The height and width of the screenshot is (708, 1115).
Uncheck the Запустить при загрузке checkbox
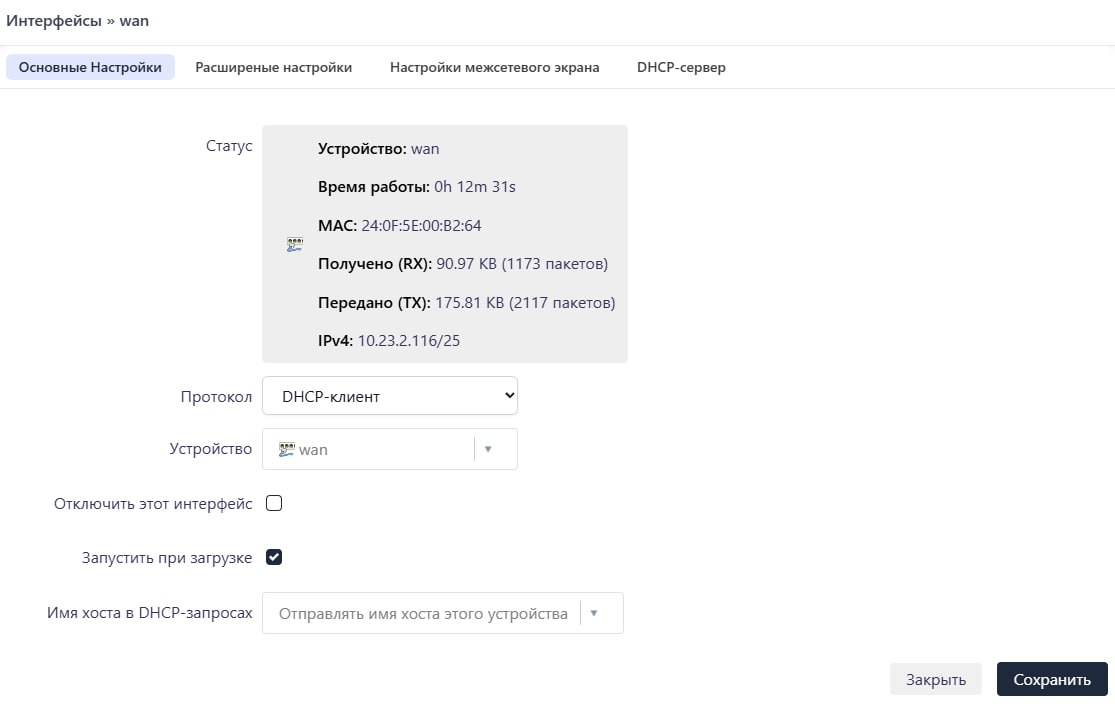tap(274, 557)
